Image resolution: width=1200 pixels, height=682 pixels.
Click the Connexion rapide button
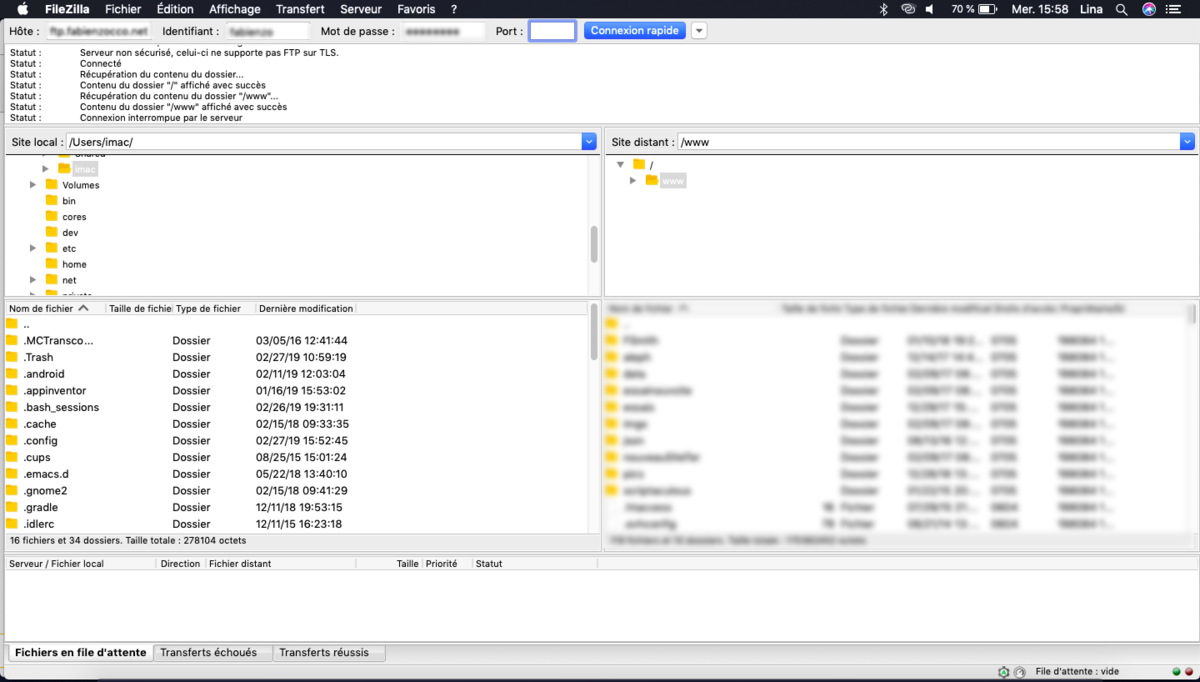point(635,31)
